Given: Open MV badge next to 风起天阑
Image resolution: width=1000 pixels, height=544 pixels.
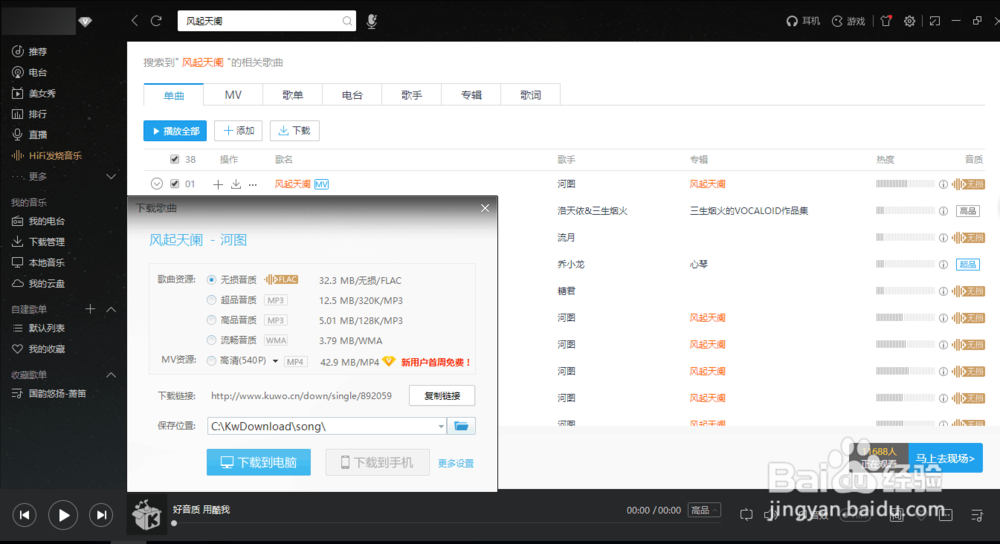Looking at the screenshot, I should coord(321,184).
